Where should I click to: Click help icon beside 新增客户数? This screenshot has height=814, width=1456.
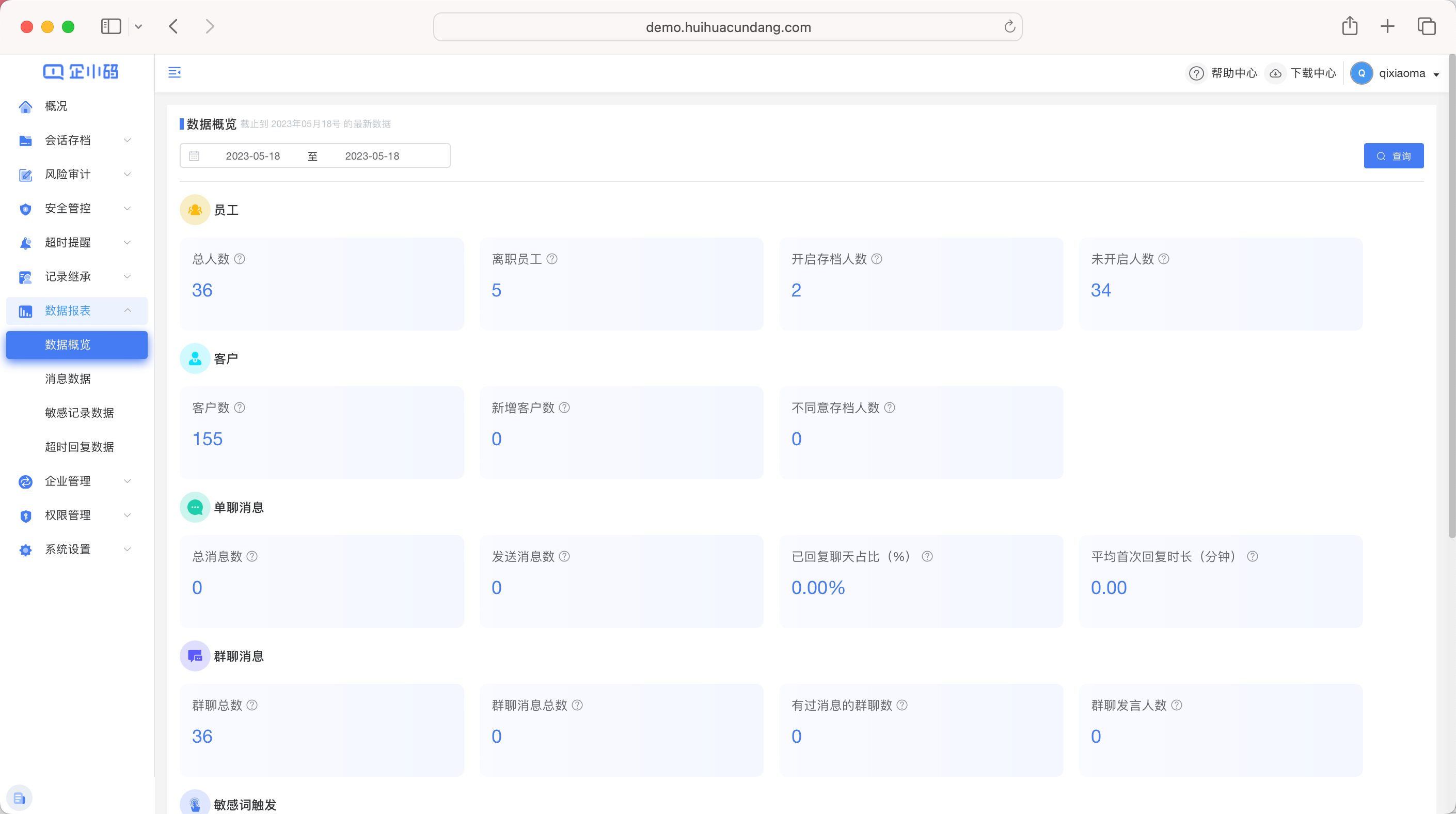pos(564,408)
